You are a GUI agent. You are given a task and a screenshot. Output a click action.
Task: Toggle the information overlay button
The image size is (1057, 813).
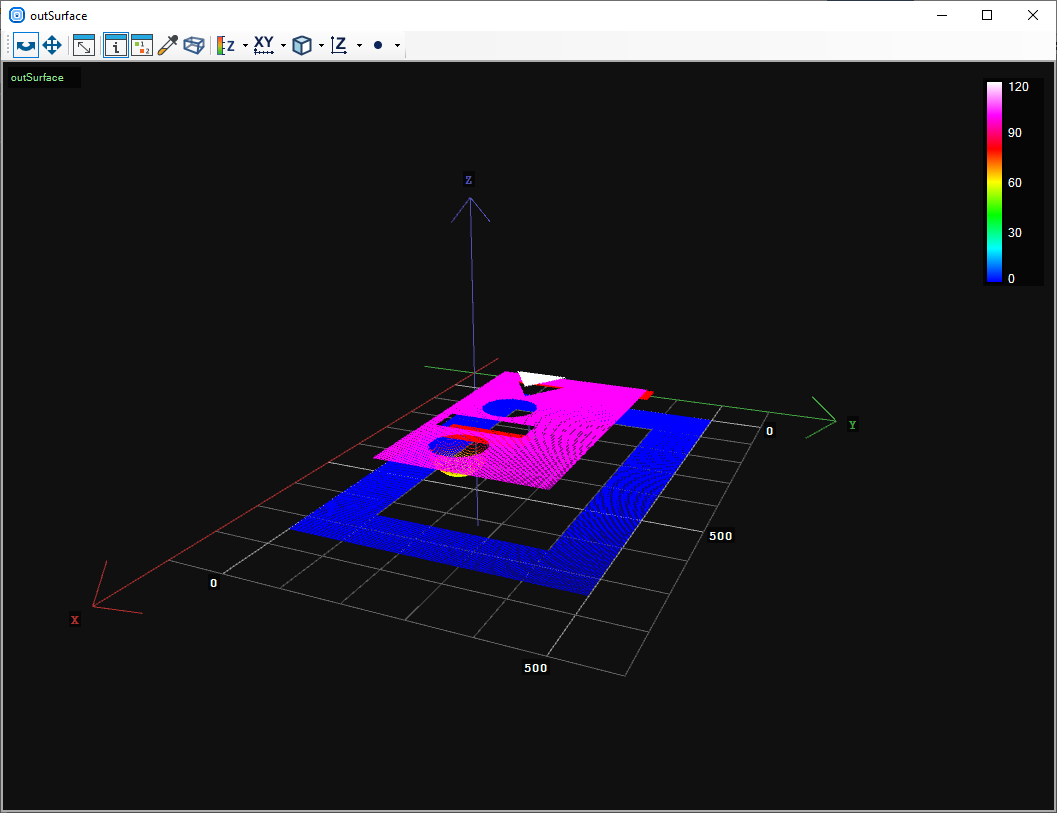pyautogui.click(x=116, y=46)
